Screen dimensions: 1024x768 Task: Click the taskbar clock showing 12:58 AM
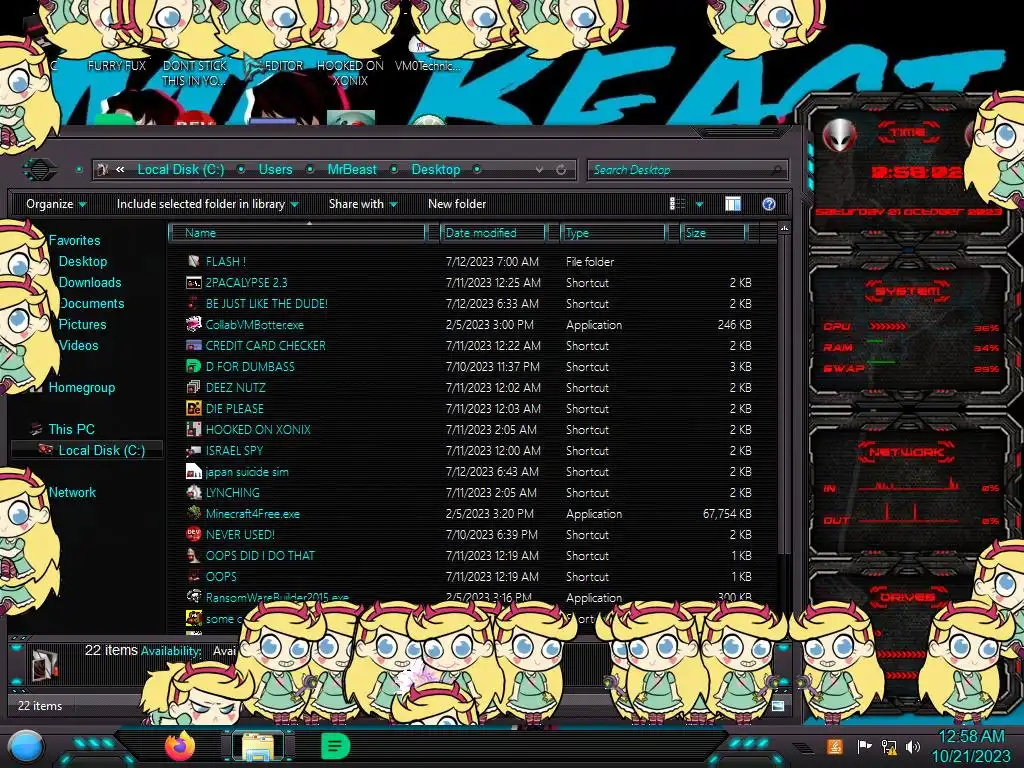click(x=971, y=737)
